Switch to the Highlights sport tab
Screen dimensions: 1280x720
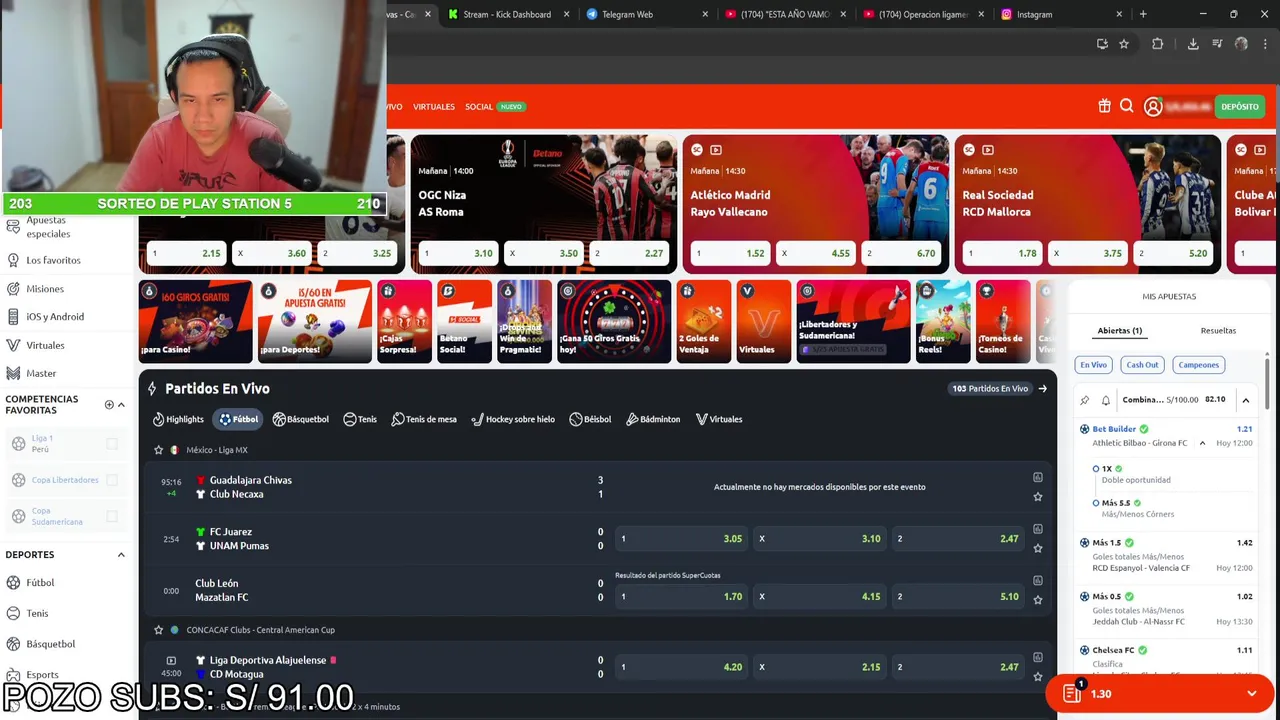pyautogui.click(x=178, y=419)
